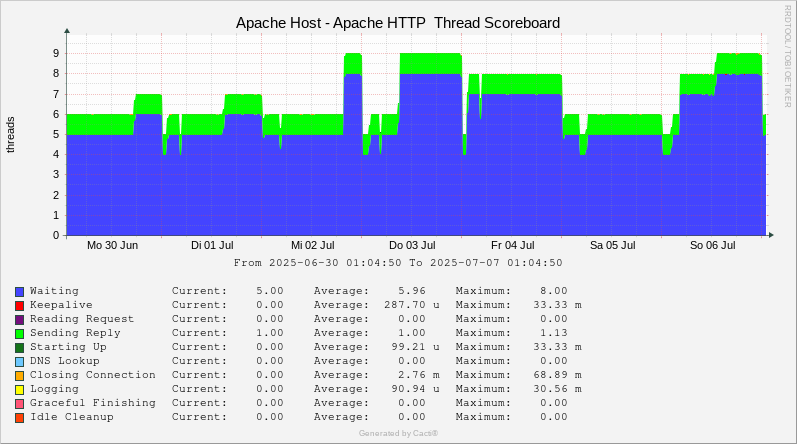Click the pink Graceful Finishing swatch
The width and height of the screenshot is (797, 444).
pos(19,403)
